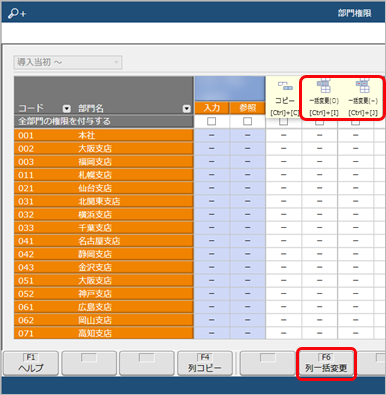The height and width of the screenshot is (395, 386).
Task: Select row 021 仙台支店
Action: pos(104,188)
